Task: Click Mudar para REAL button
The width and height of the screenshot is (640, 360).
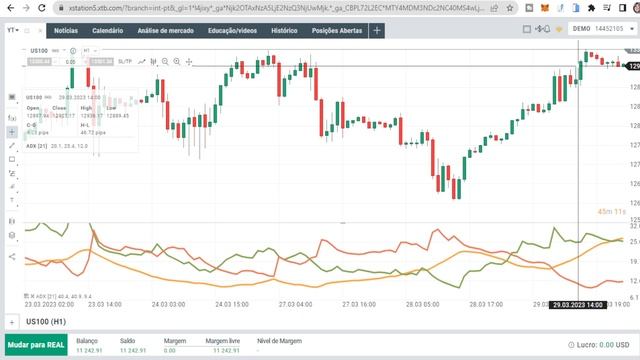Action: coord(36,345)
